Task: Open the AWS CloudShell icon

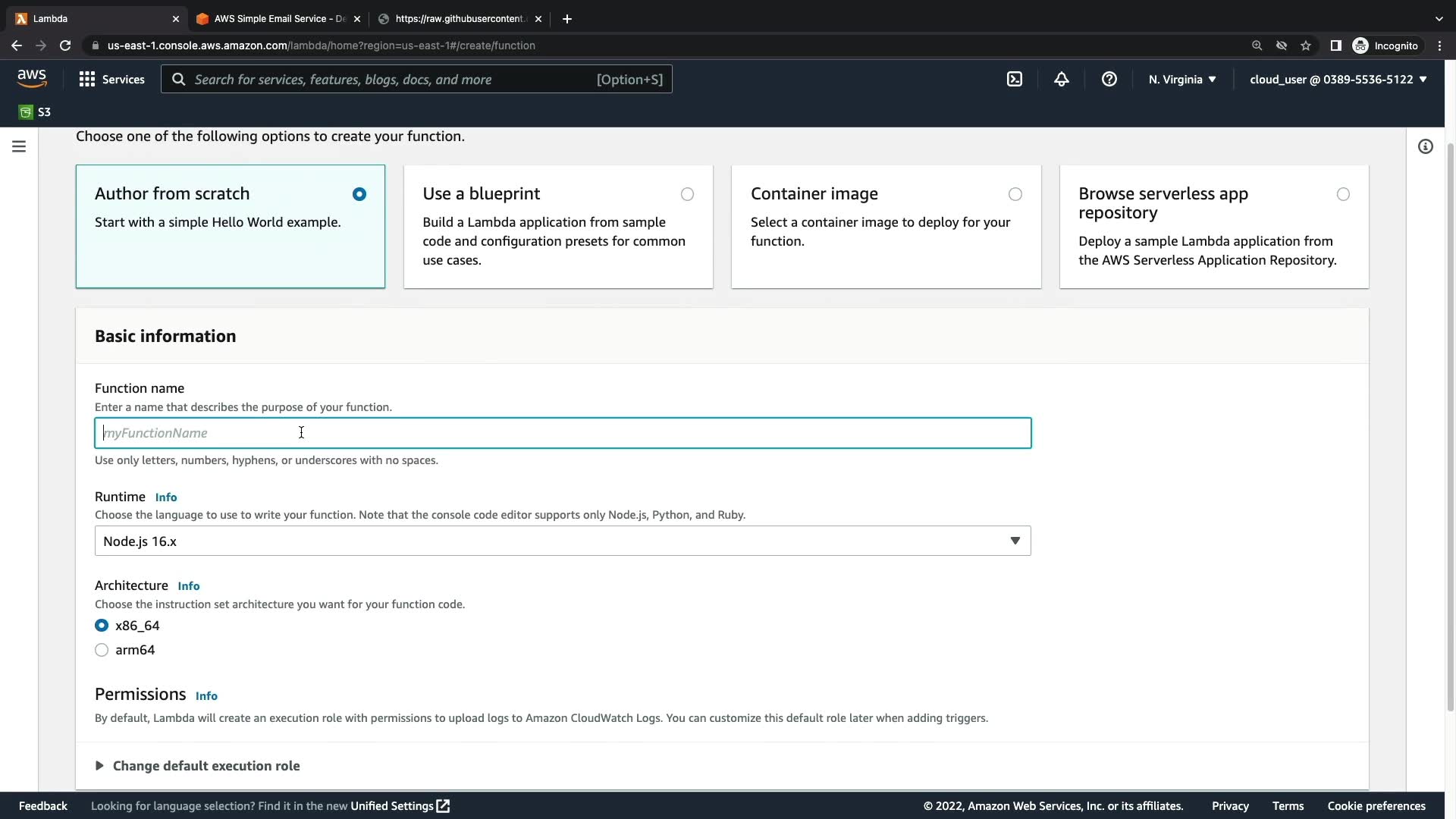Action: 1015,79
